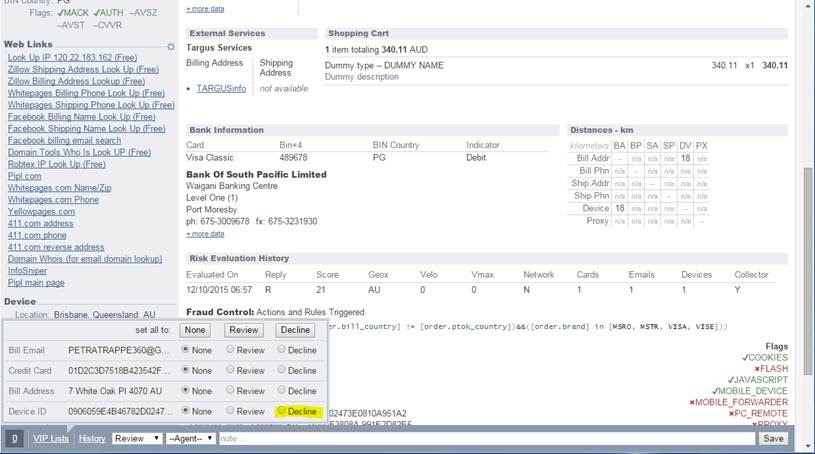Expand more data under Bank Information
This screenshot has height=454, width=815.
pyautogui.click(x=205, y=234)
